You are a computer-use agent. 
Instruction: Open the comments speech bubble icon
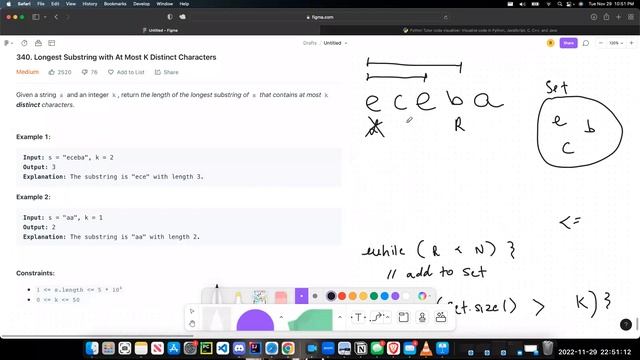click(x=586, y=43)
